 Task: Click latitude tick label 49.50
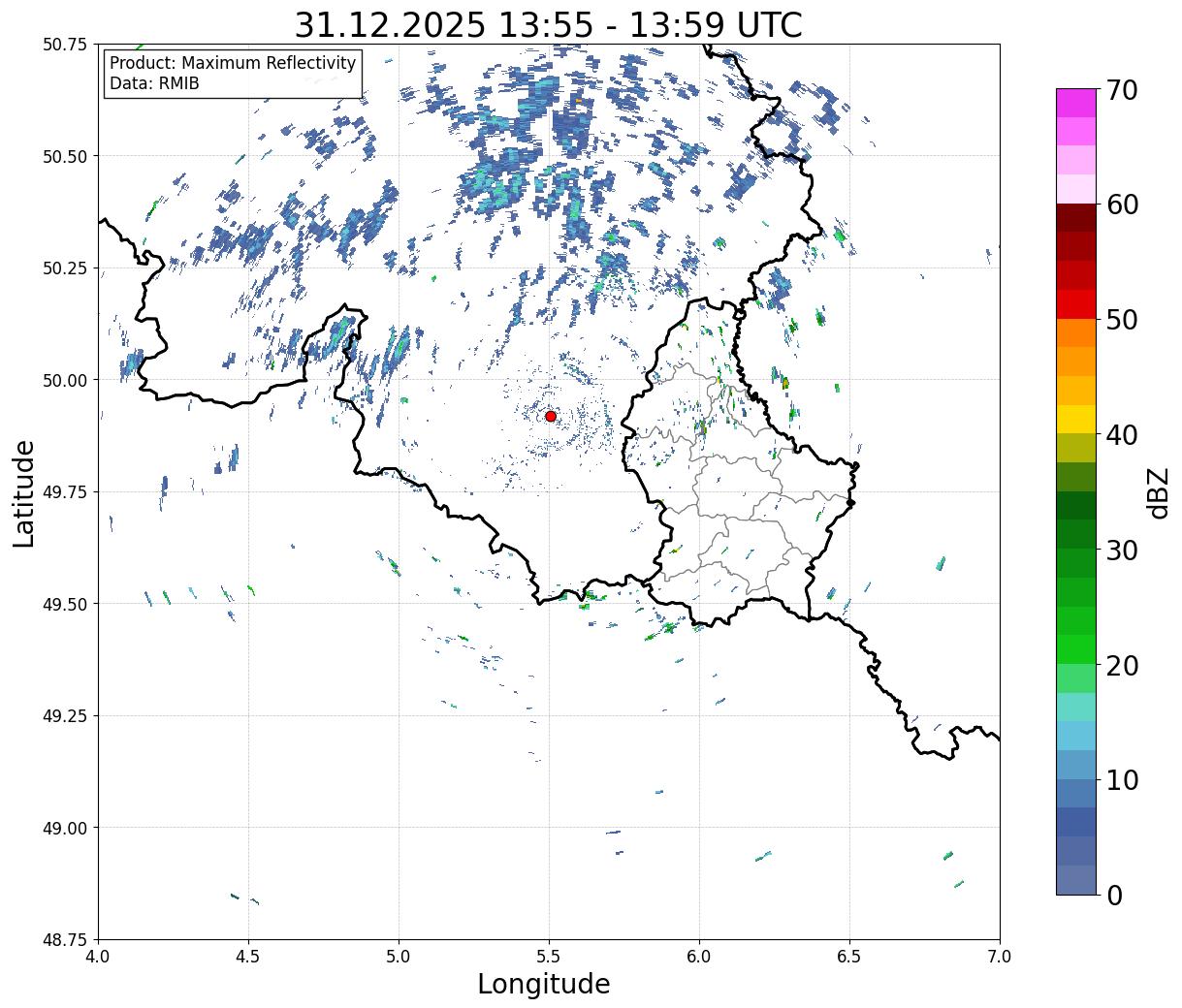[x=65, y=604]
